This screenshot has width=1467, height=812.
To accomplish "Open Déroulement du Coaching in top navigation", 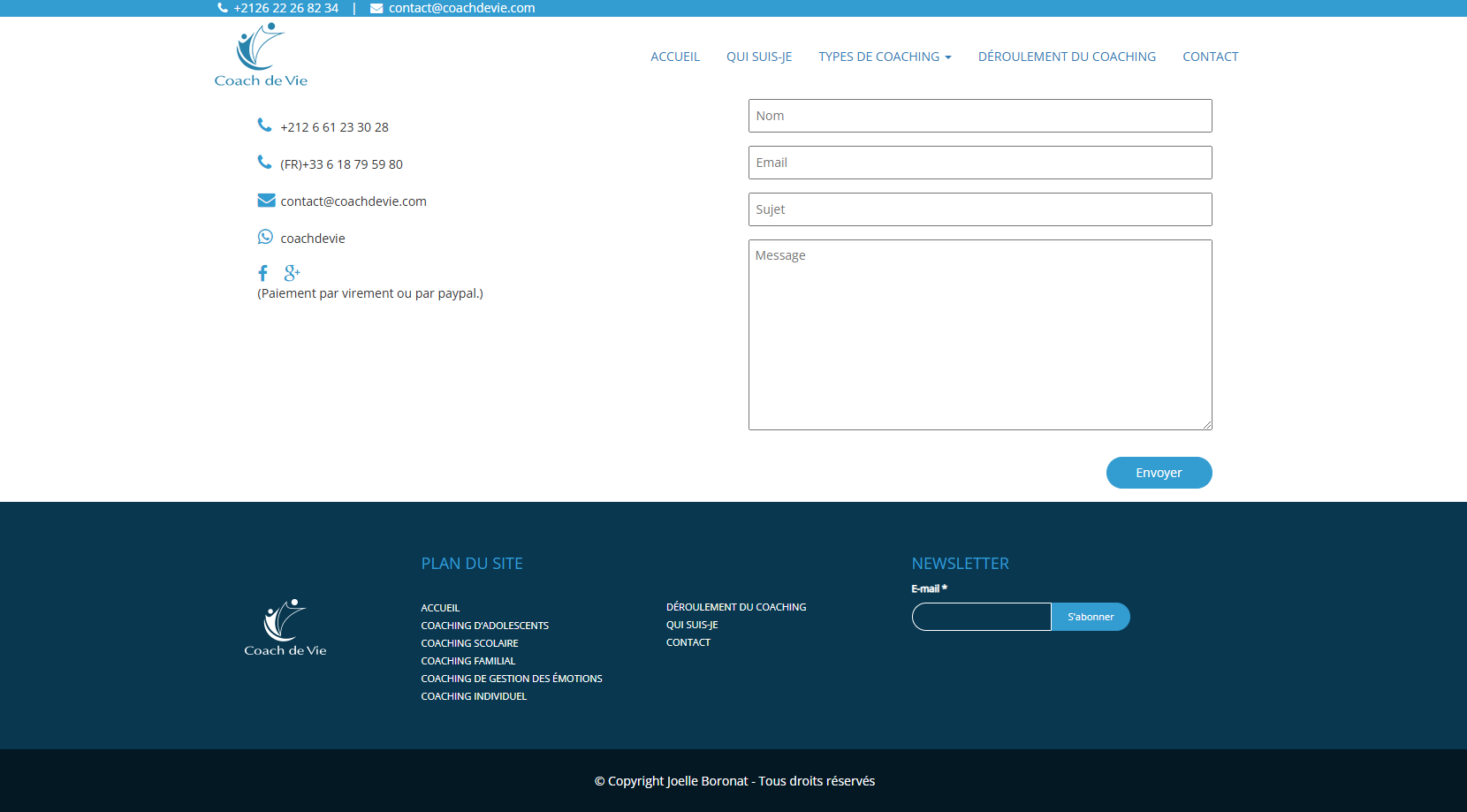I will (1067, 57).
